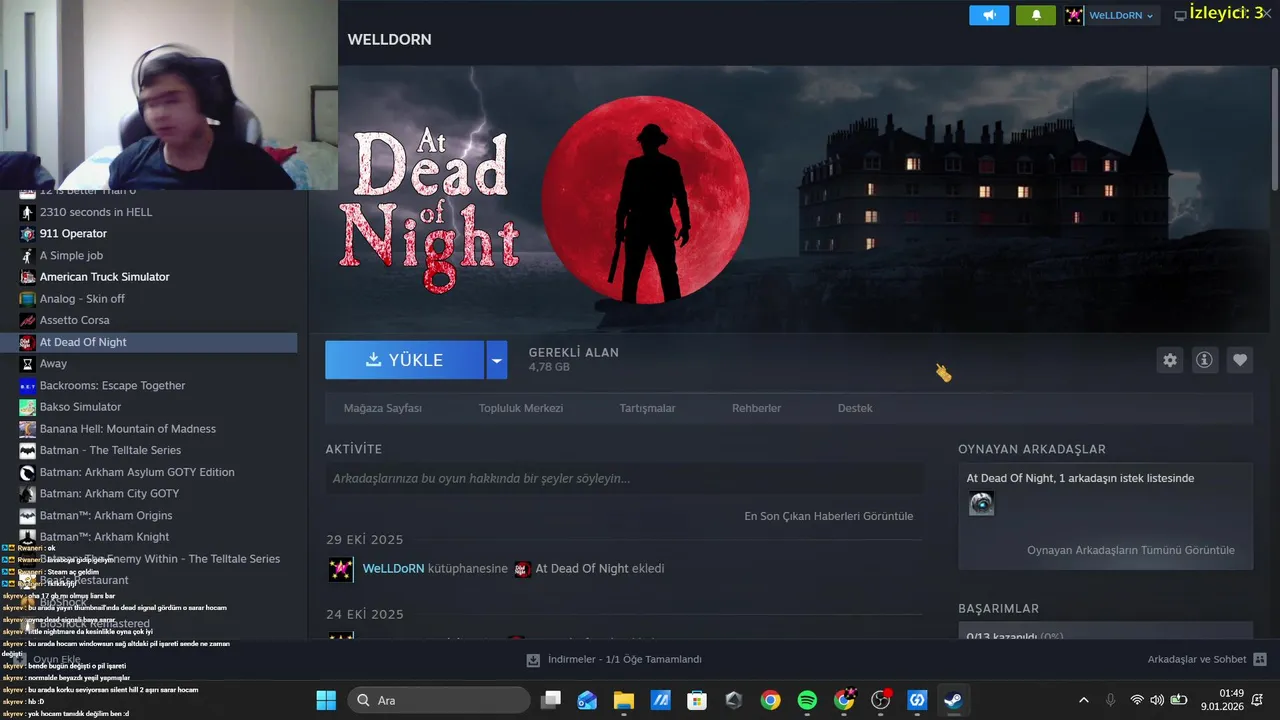1280x720 pixels.
Task: Click taskbar Ara search box
Action: [x=438, y=700]
